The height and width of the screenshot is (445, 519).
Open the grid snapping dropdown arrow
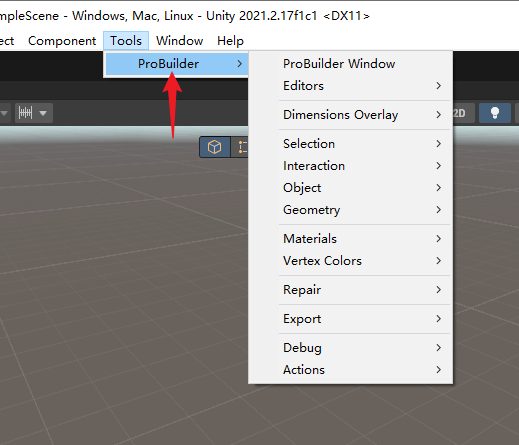pos(43,113)
